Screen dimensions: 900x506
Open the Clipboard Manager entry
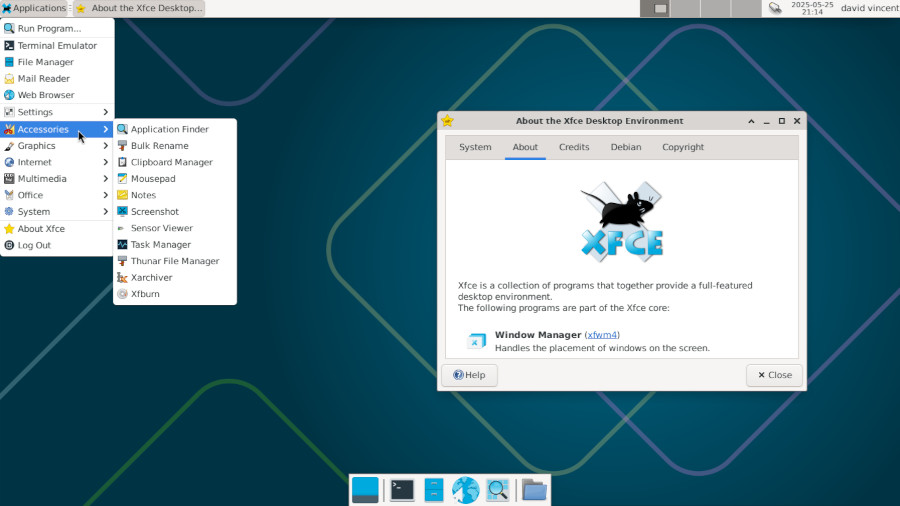coord(174,162)
